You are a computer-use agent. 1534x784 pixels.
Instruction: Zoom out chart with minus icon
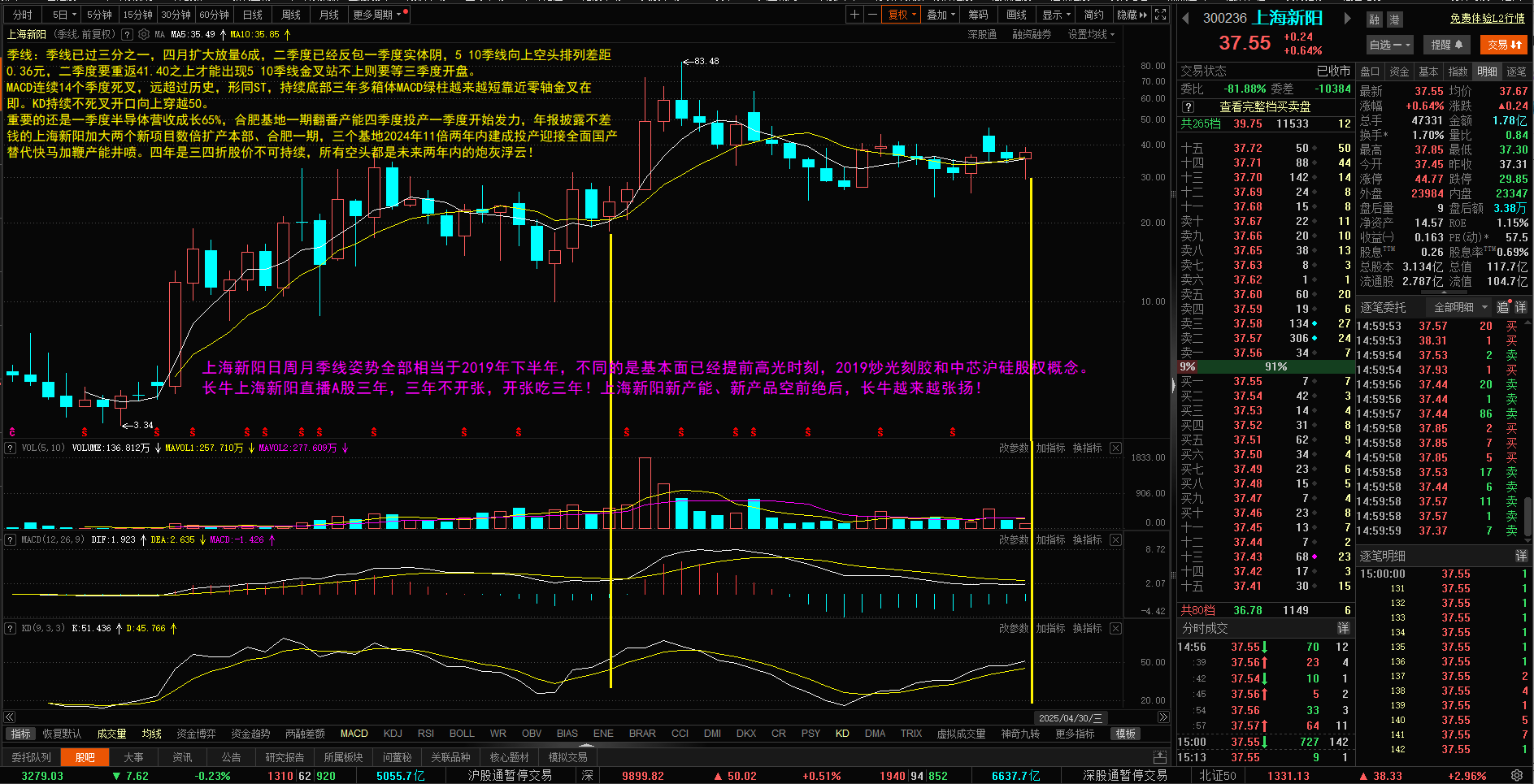tap(872, 15)
